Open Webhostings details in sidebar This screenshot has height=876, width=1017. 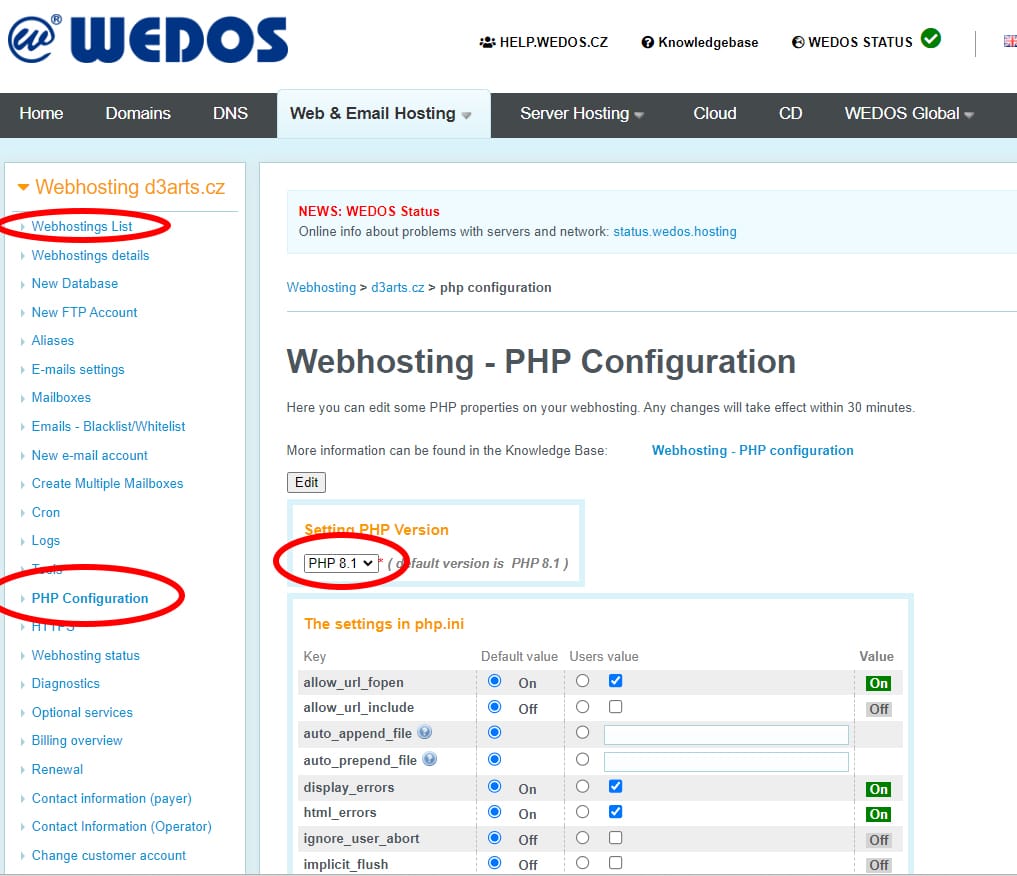click(x=90, y=255)
